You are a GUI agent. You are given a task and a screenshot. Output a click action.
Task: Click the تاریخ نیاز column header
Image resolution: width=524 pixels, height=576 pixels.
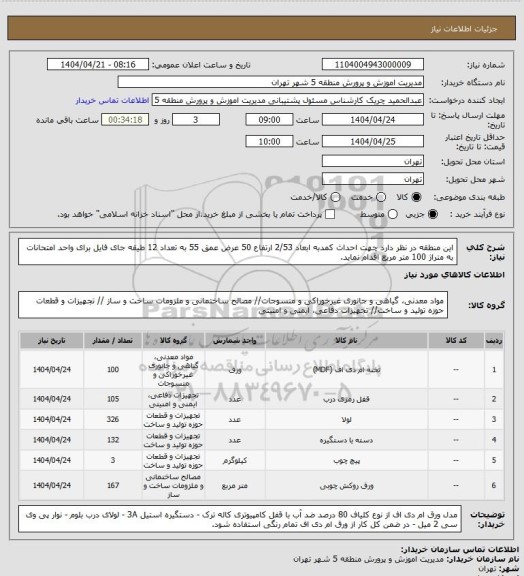tap(51, 341)
